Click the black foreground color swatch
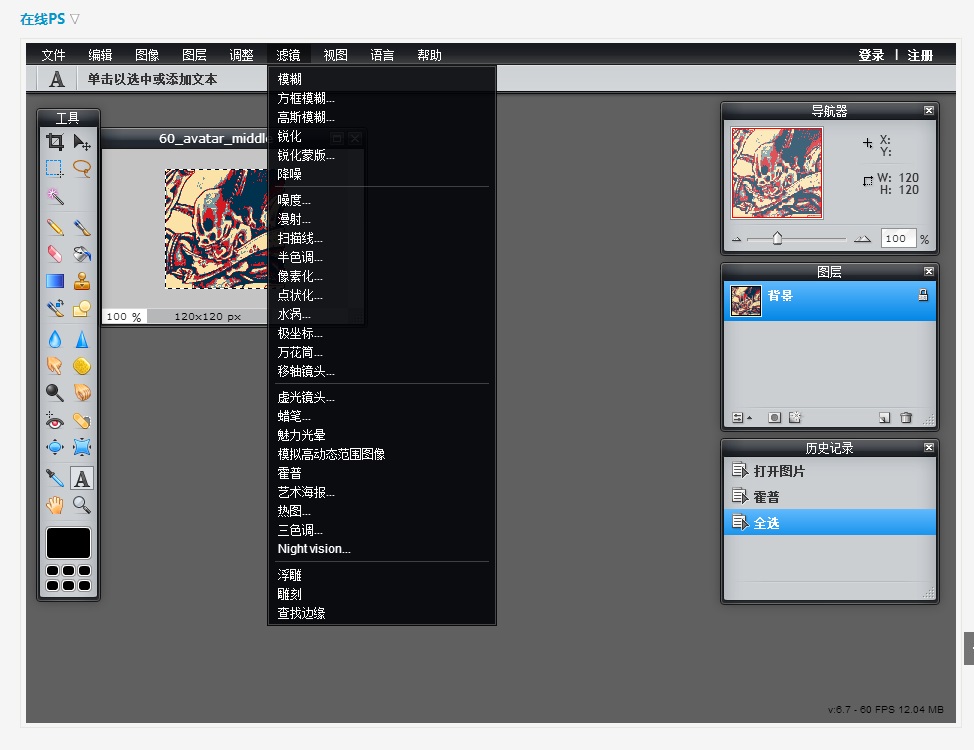Screen dimensions: 974x750 point(68,543)
